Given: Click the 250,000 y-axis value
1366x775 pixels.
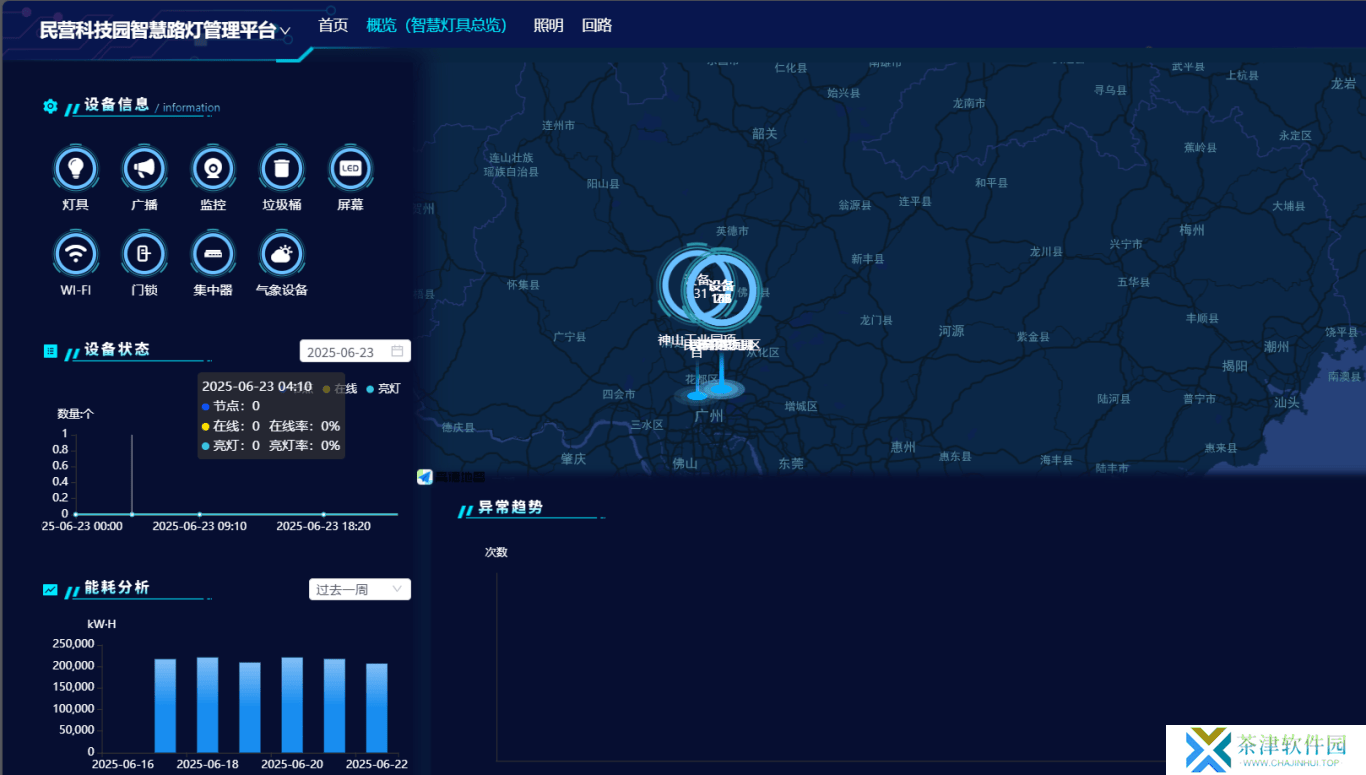Looking at the screenshot, I should point(72,644).
